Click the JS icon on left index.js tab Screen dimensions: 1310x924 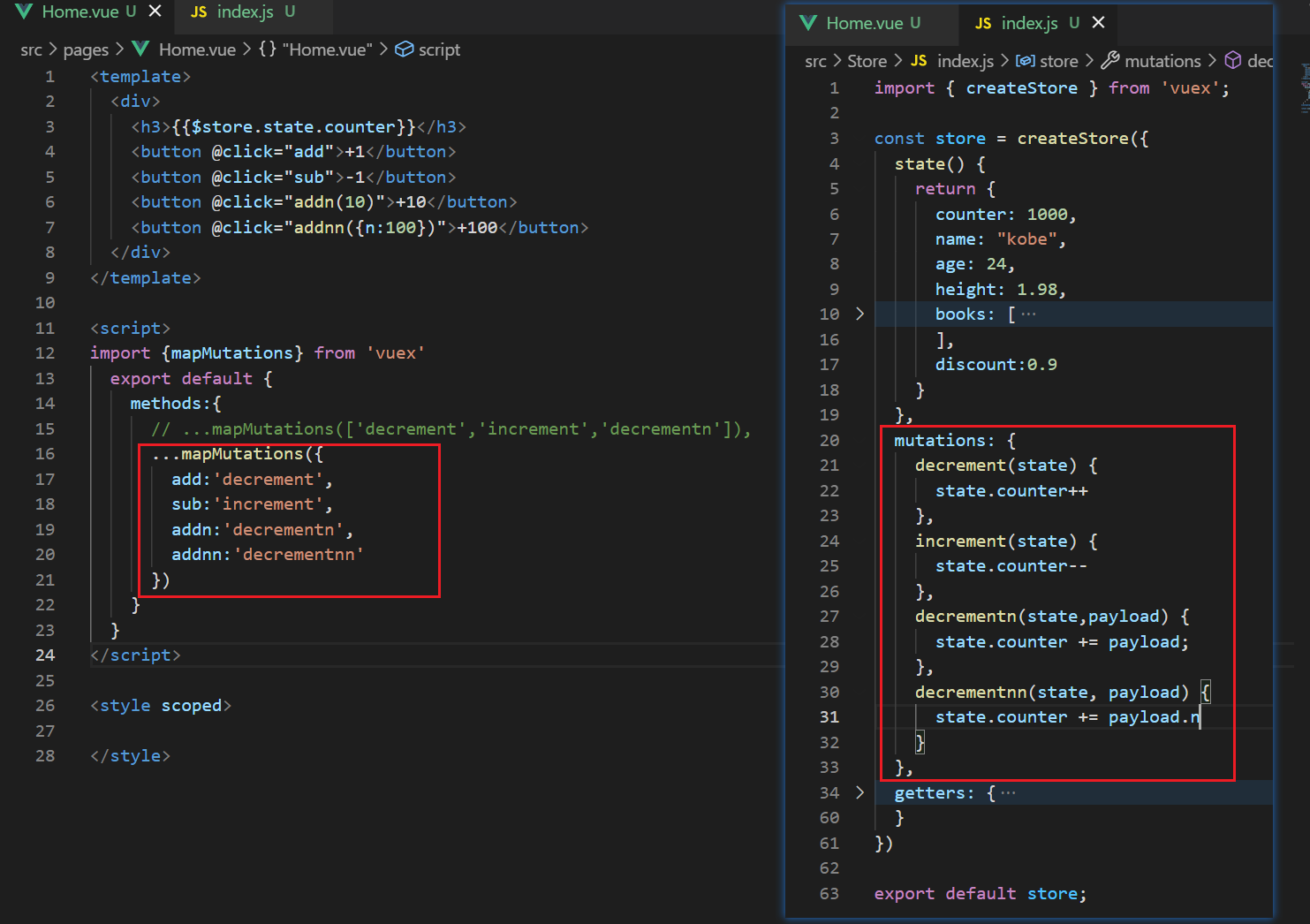pyautogui.click(x=199, y=11)
